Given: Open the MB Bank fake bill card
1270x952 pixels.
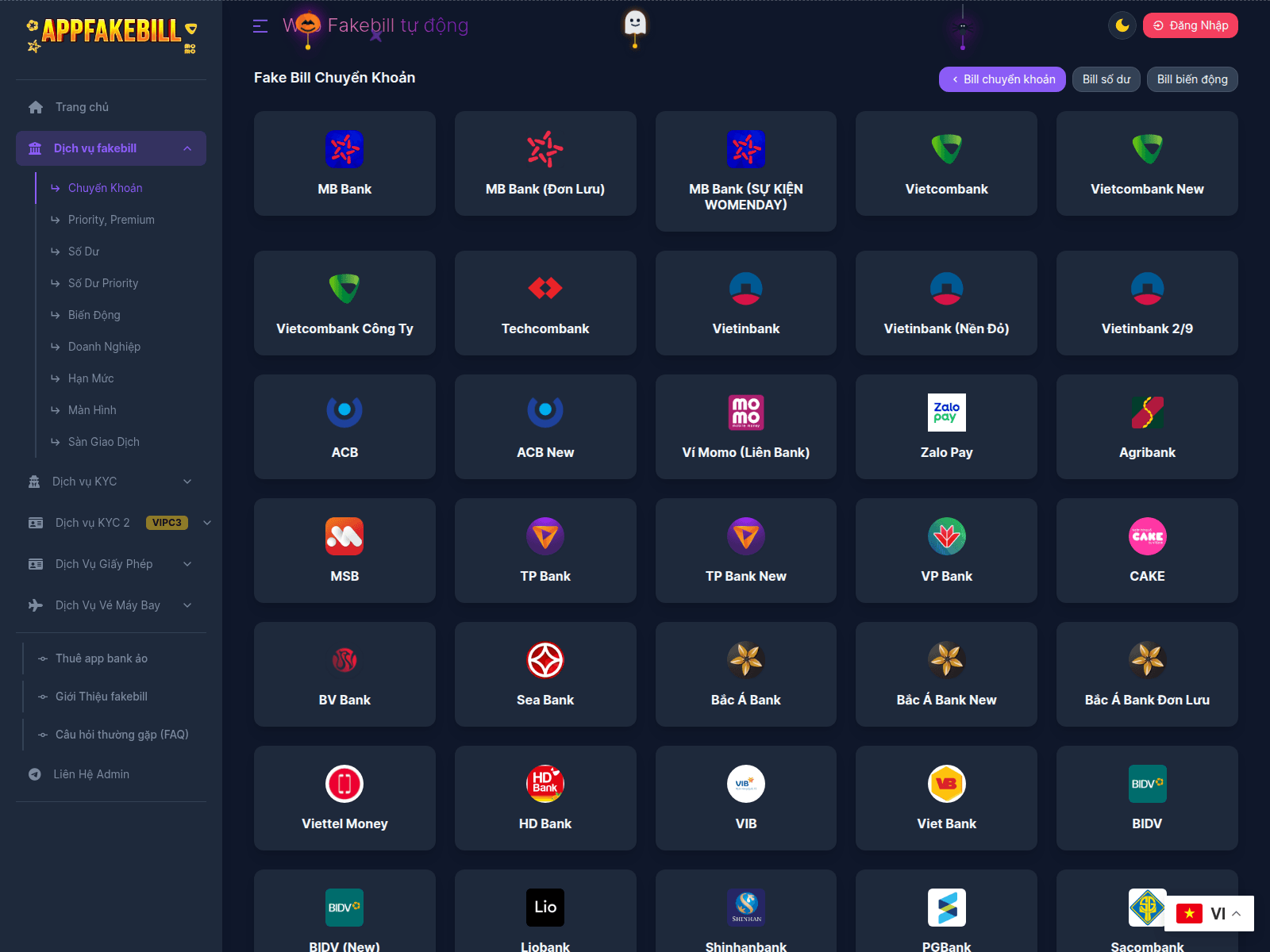Looking at the screenshot, I should [x=344, y=163].
